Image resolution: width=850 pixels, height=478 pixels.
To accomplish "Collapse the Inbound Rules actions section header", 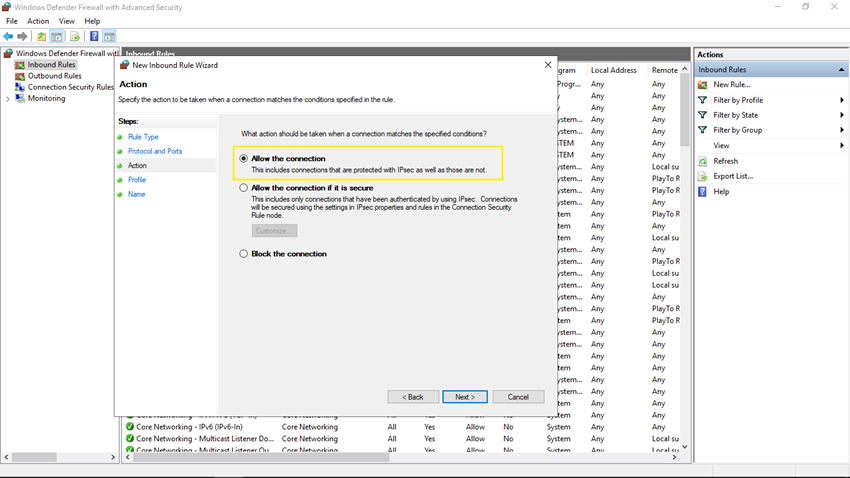I will (841, 69).
